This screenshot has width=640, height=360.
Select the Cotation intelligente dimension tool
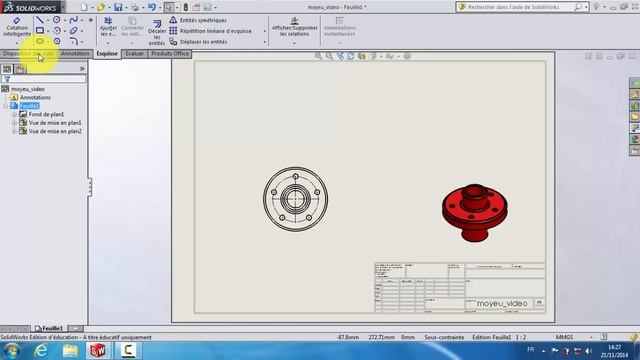[17, 27]
